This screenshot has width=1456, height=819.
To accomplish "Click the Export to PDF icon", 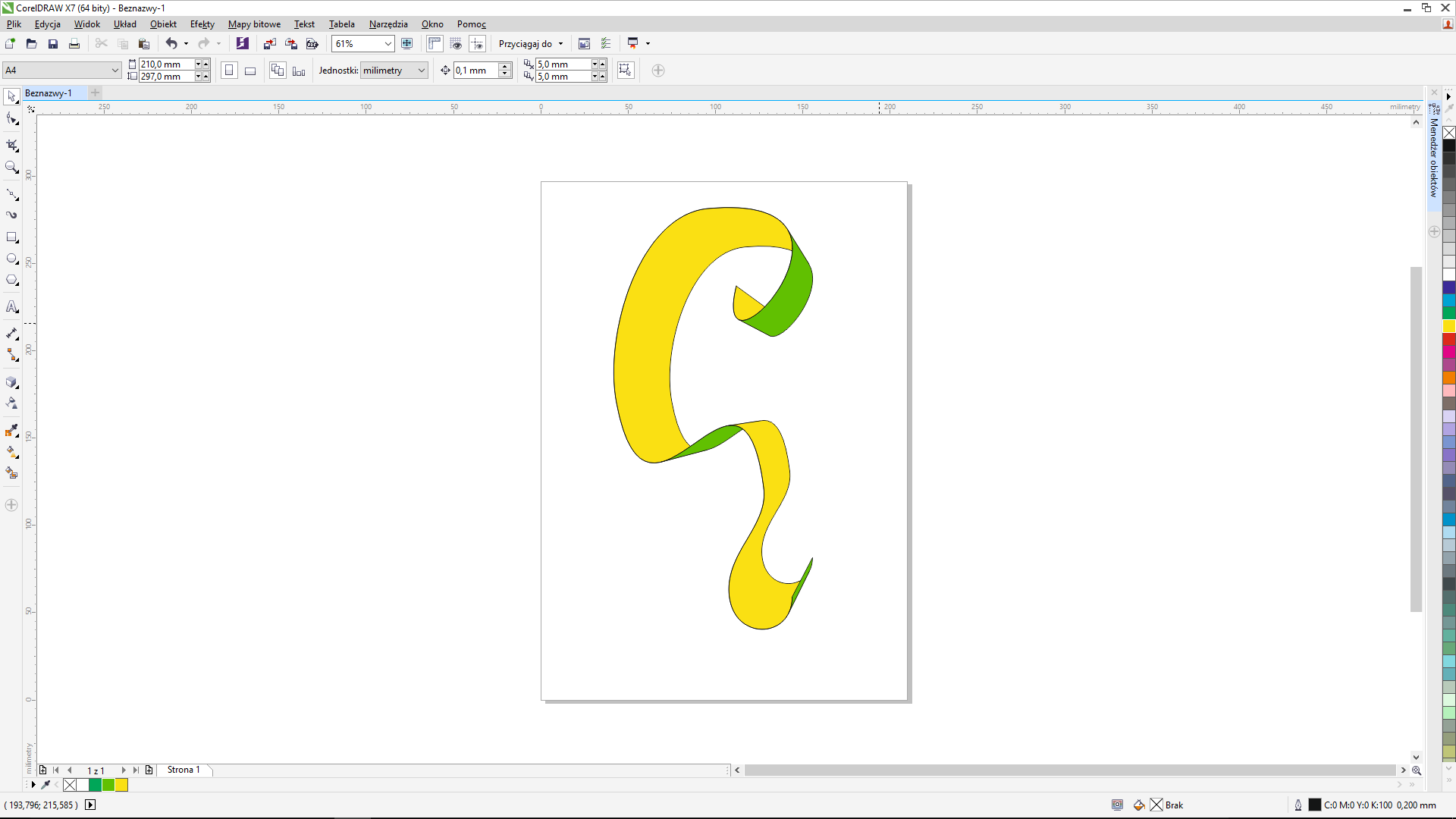I will point(312,44).
